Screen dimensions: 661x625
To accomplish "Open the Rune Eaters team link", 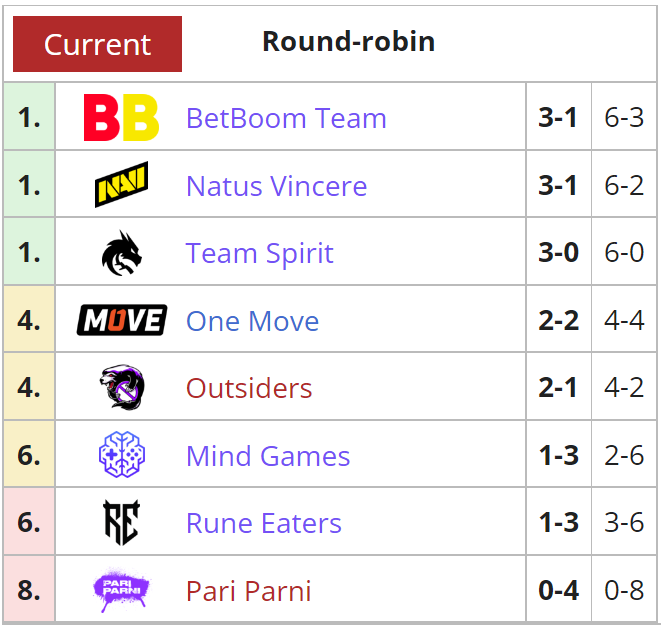I will tap(264, 523).
